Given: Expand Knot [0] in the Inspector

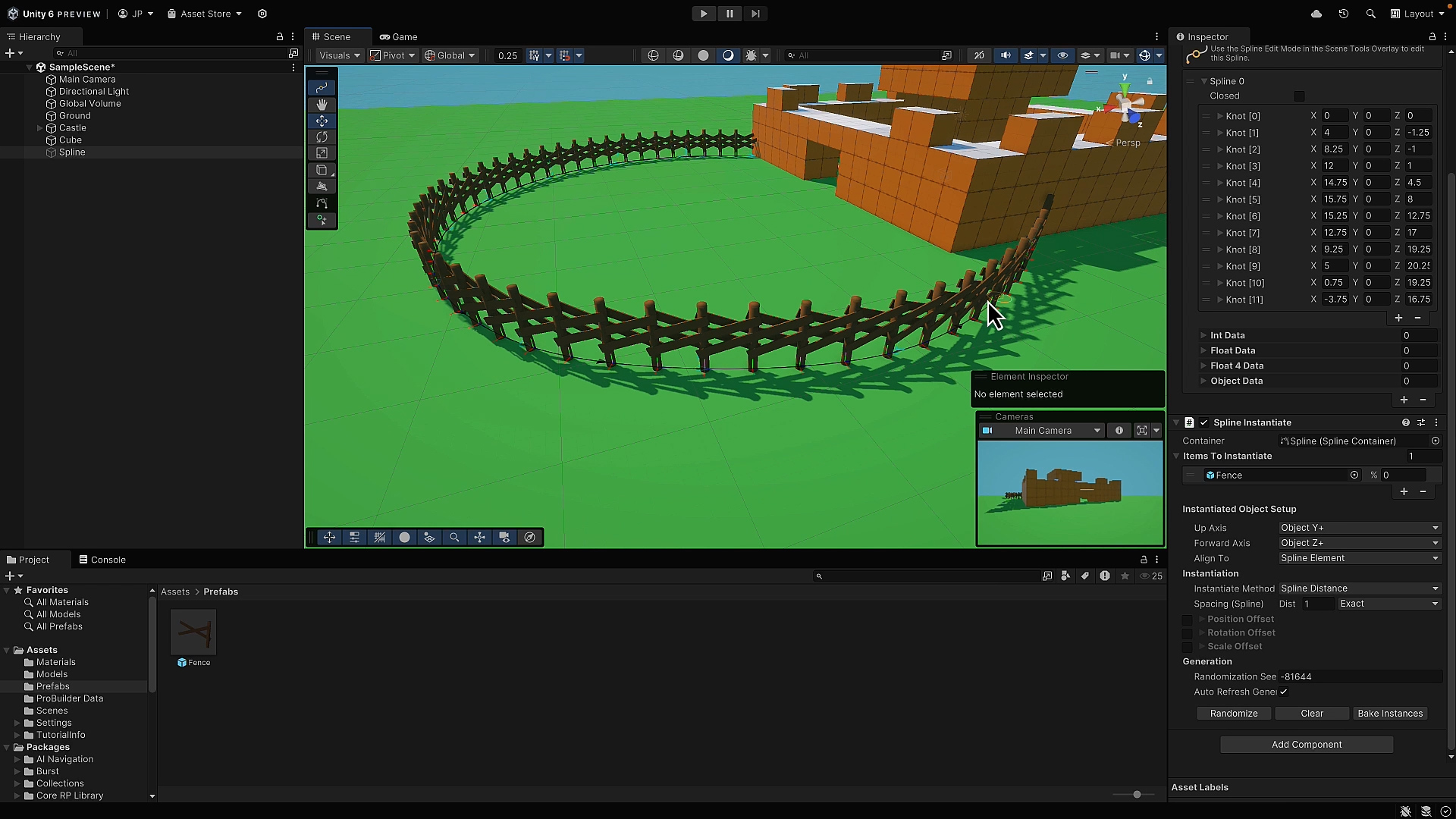Looking at the screenshot, I should click(x=1221, y=115).
